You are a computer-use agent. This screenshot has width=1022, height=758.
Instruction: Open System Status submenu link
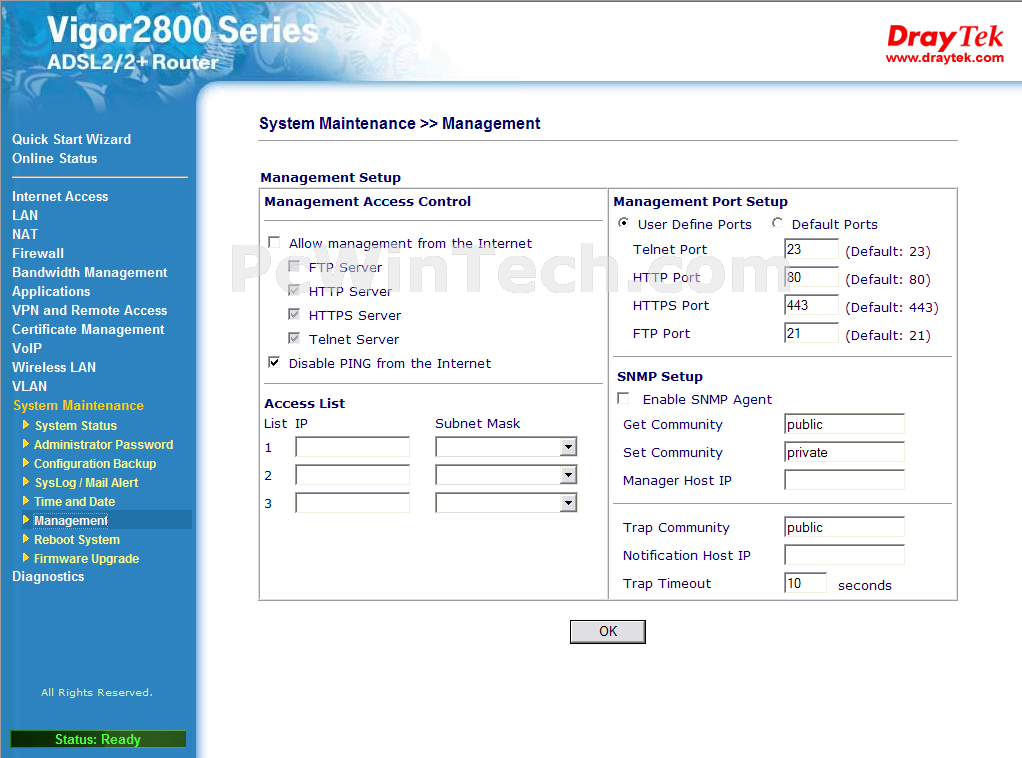point(76,426)
